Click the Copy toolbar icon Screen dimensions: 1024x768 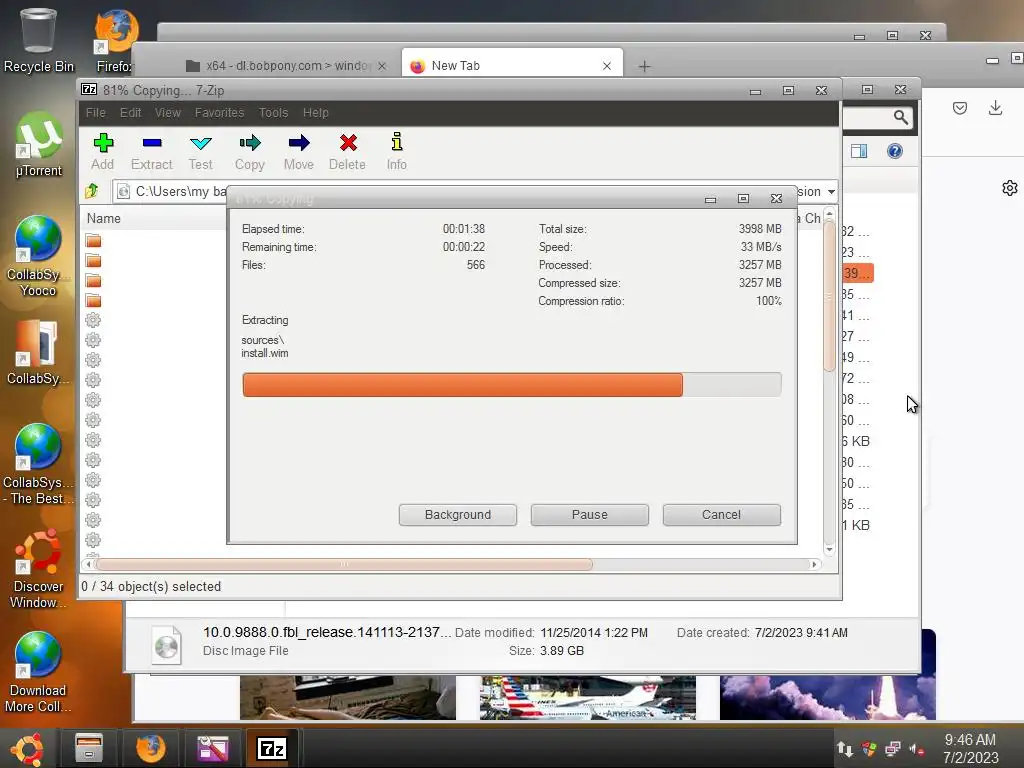(x=249, y=152)
